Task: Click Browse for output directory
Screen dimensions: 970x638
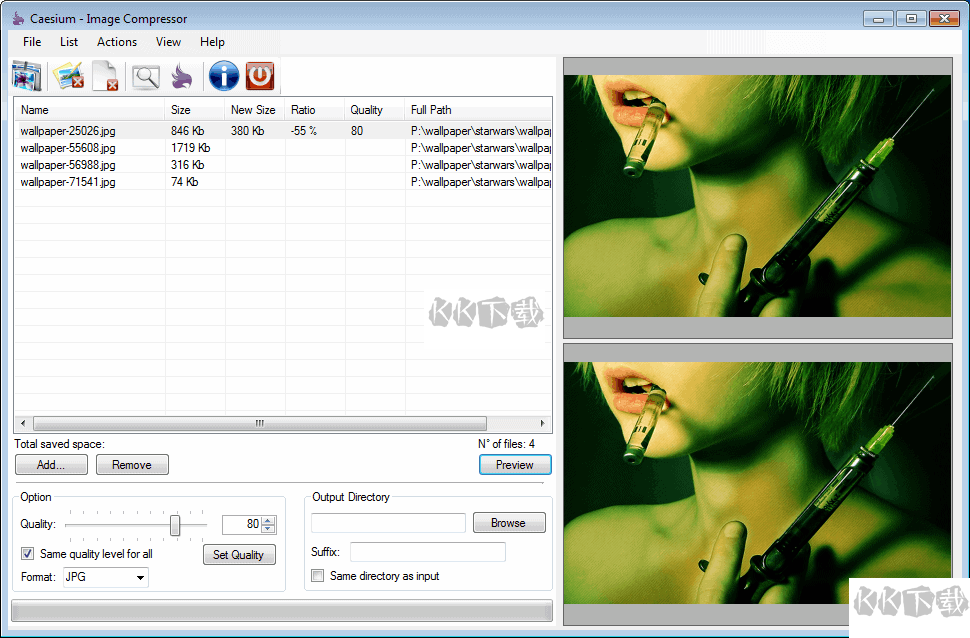Action: 509,522
